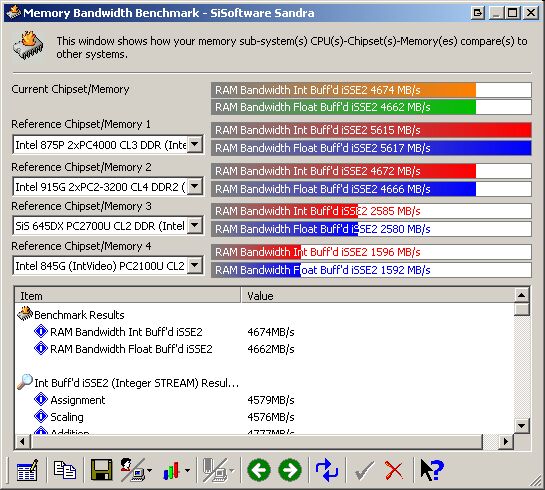Image resolution: width=545 pixels, height=490 pixels.
Task: Click the Value column header
Action: pos(377,296)
